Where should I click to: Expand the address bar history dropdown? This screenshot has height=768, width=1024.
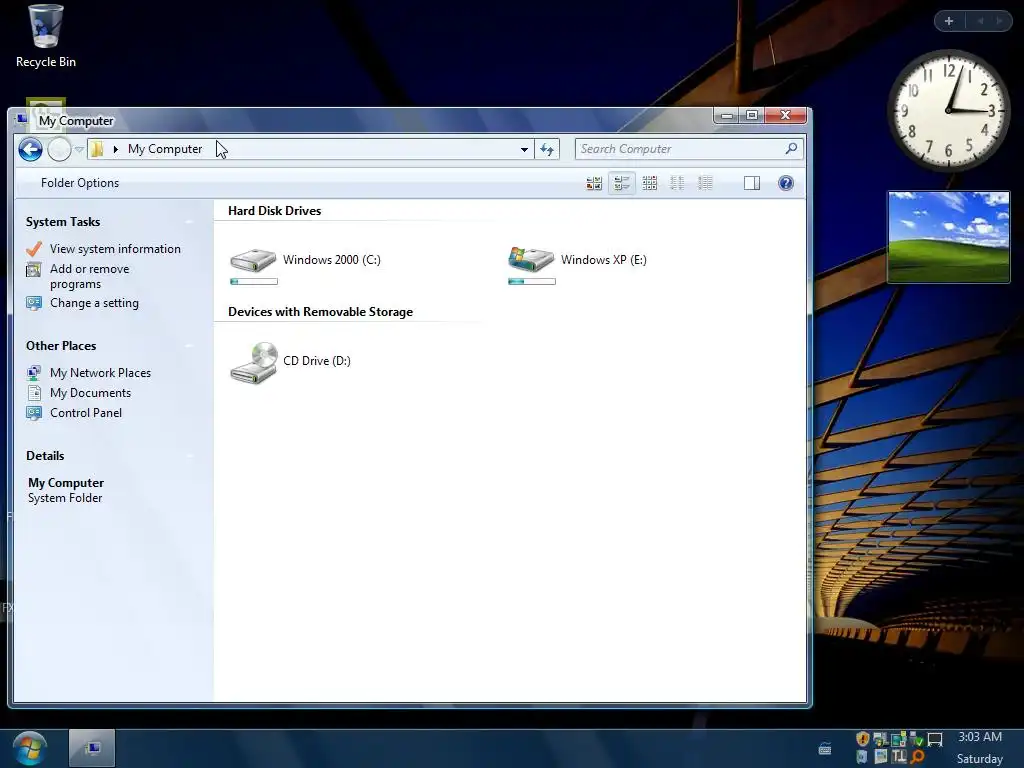[x=524, y=150]
